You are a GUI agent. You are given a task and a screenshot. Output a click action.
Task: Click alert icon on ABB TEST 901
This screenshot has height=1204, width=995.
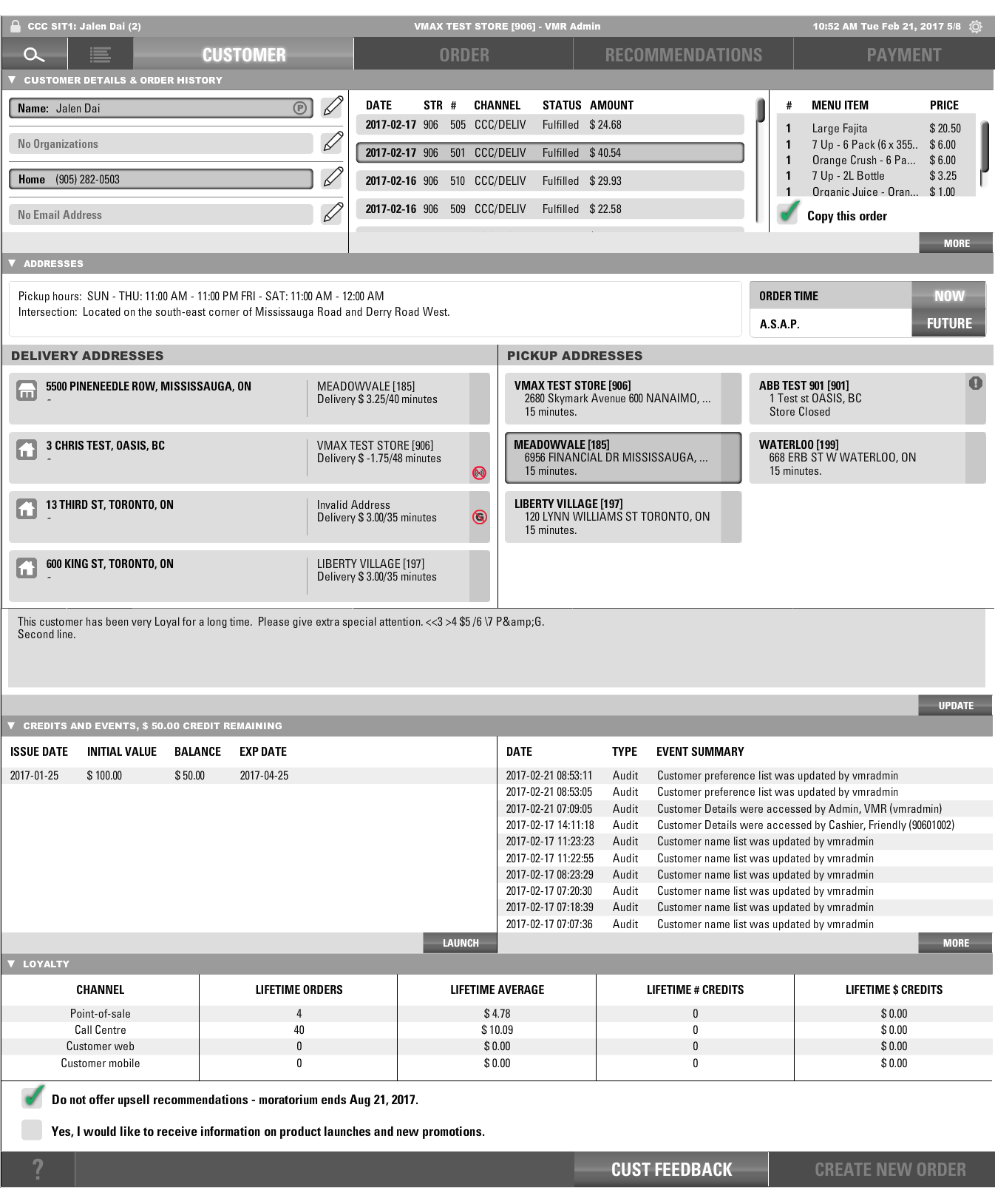[x=976, y=383]
